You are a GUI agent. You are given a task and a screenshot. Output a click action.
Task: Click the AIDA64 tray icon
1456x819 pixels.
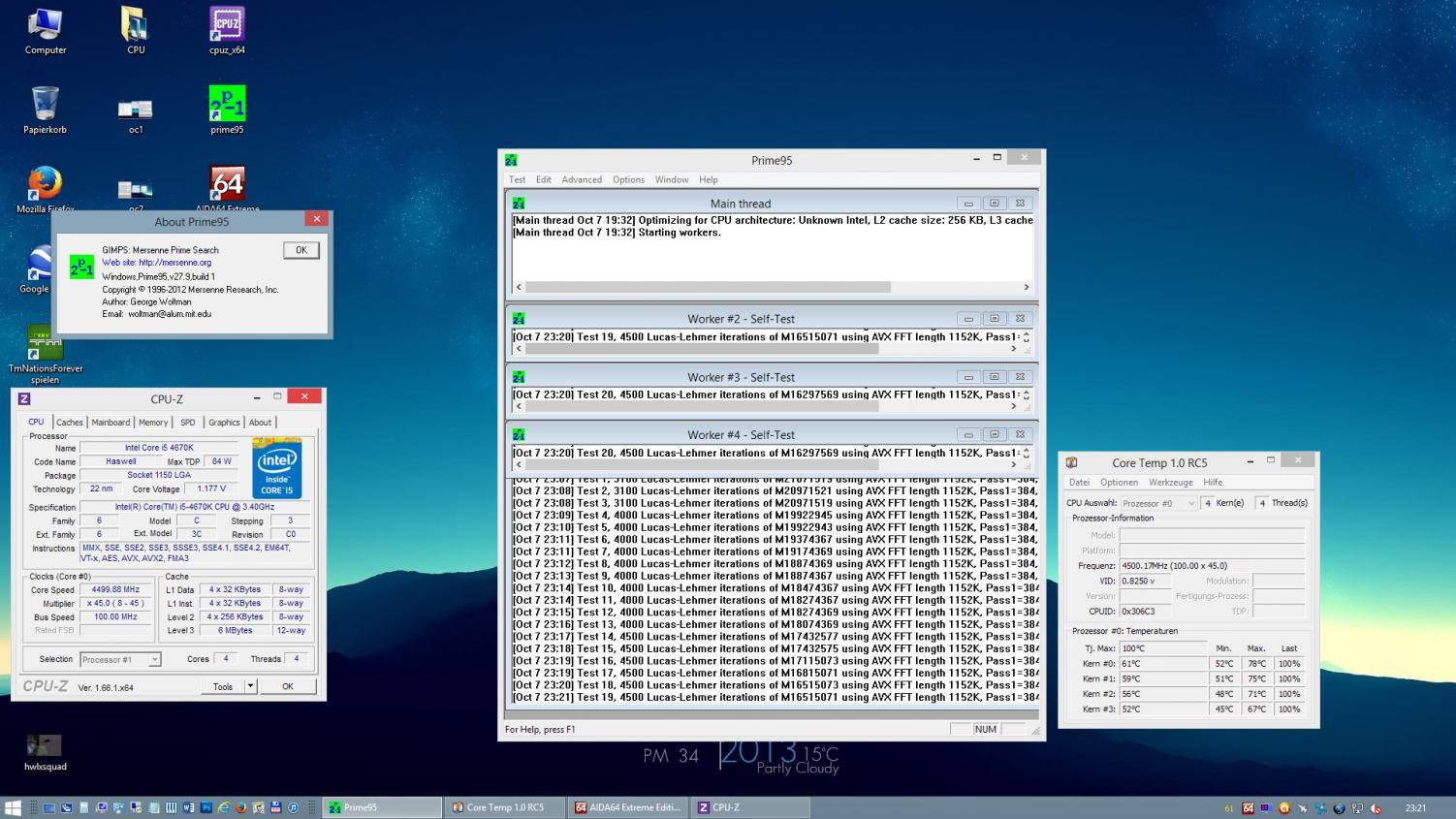pyautogui.click(x=1248, y=808)
